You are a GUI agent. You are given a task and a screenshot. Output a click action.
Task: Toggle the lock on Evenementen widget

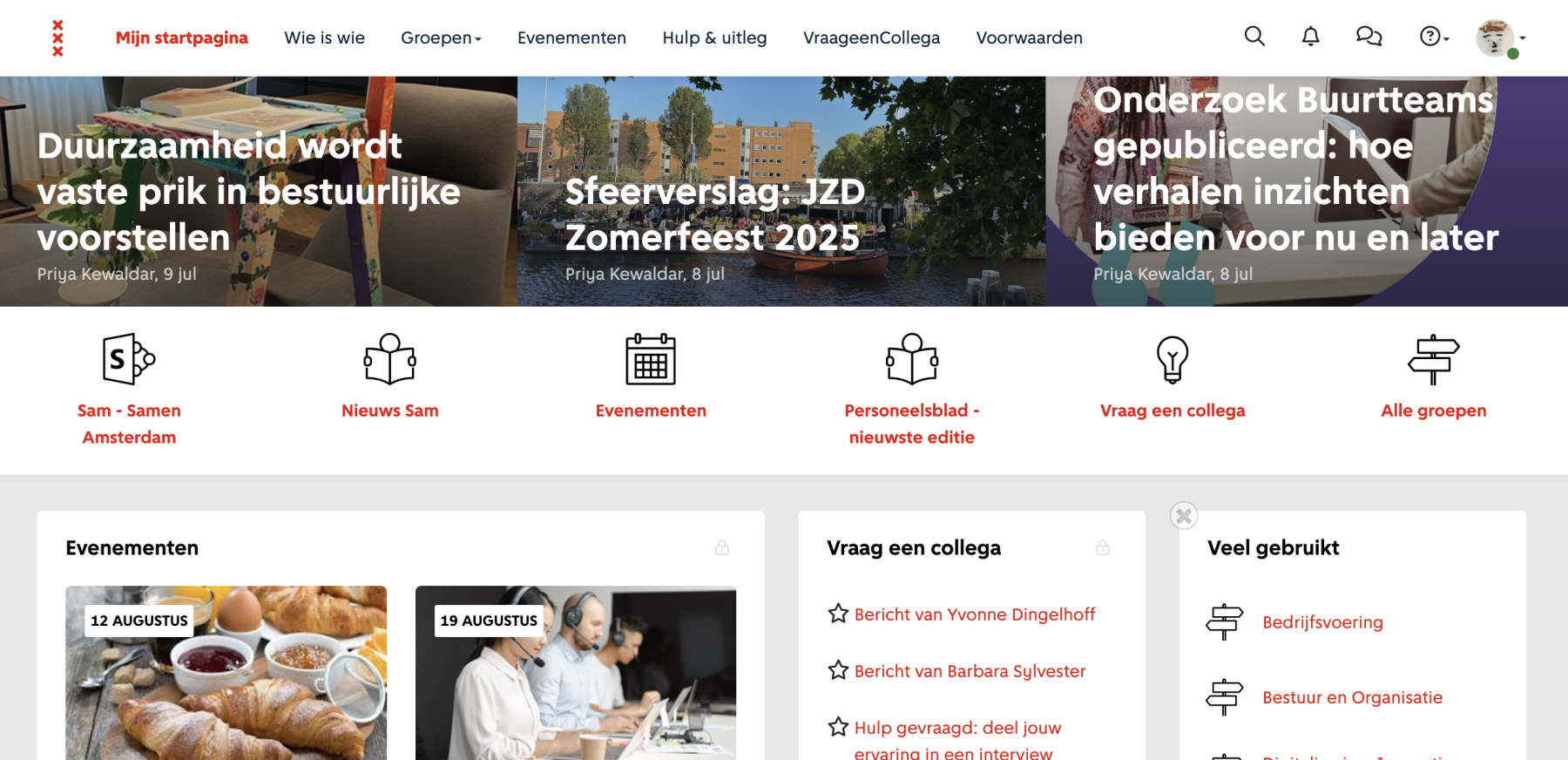(x=722, y=547)
